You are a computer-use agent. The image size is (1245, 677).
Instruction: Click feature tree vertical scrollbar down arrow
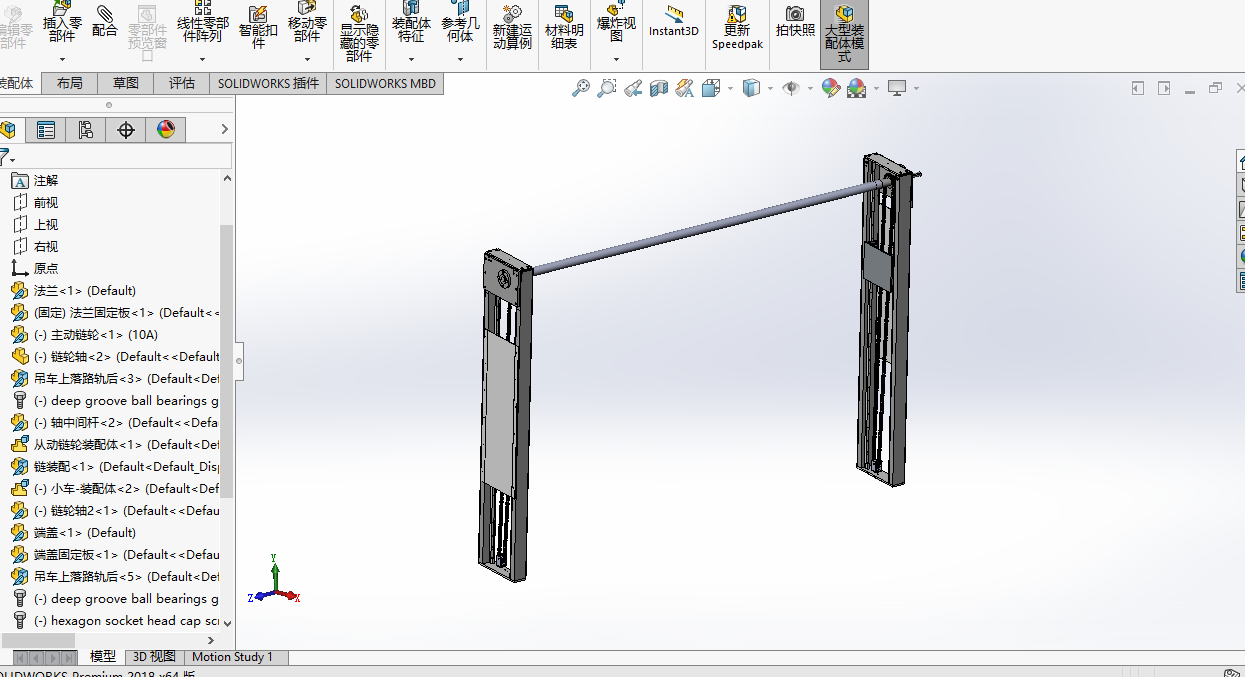pos(227,622)
